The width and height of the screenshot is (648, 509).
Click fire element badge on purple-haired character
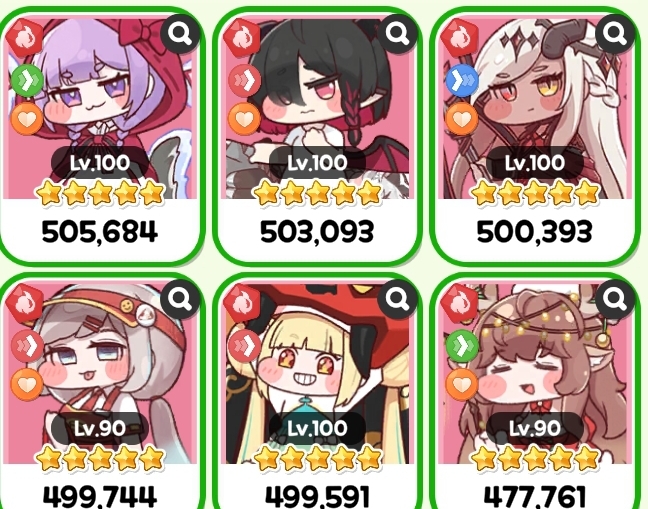click(x=25, y=38)
